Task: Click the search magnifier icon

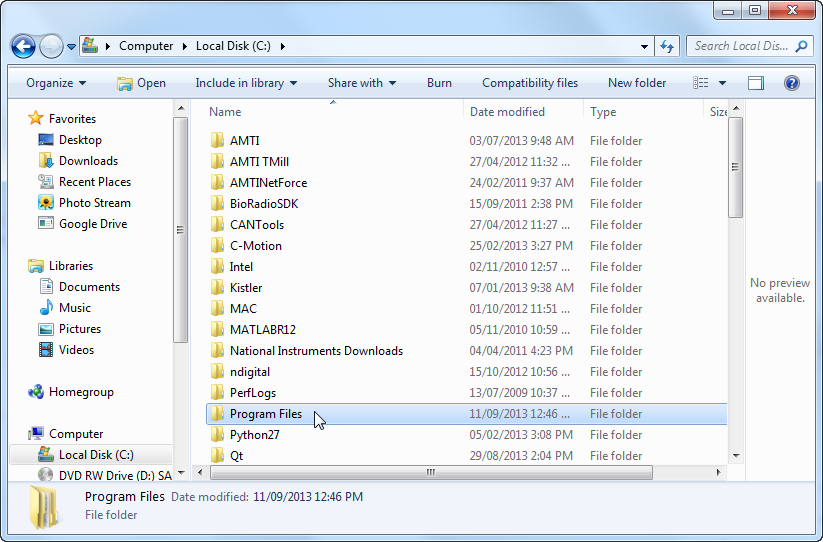Action: (x=801, y=46)
